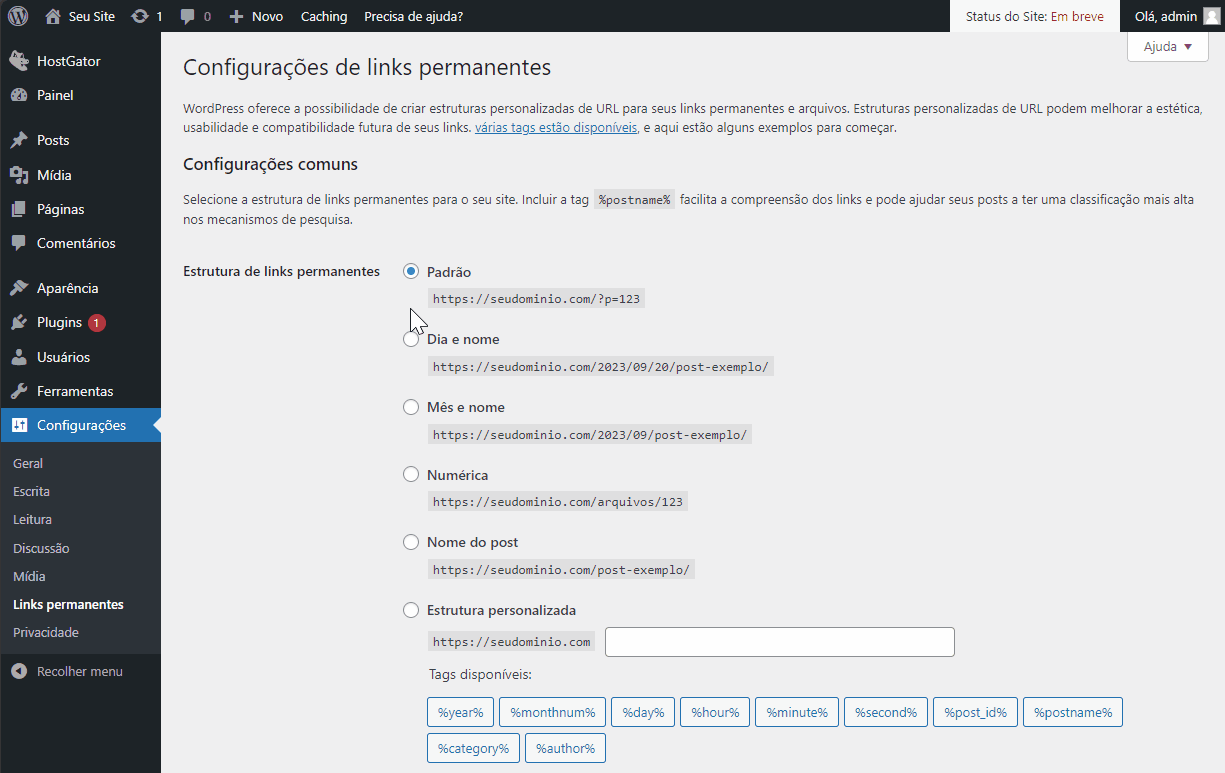
Task: Click the Plugins plug icon
Action: point(19,322)
